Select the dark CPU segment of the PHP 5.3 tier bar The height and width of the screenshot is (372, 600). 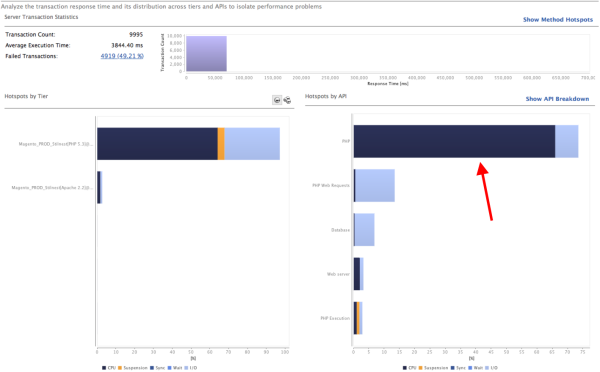(157, 144)
